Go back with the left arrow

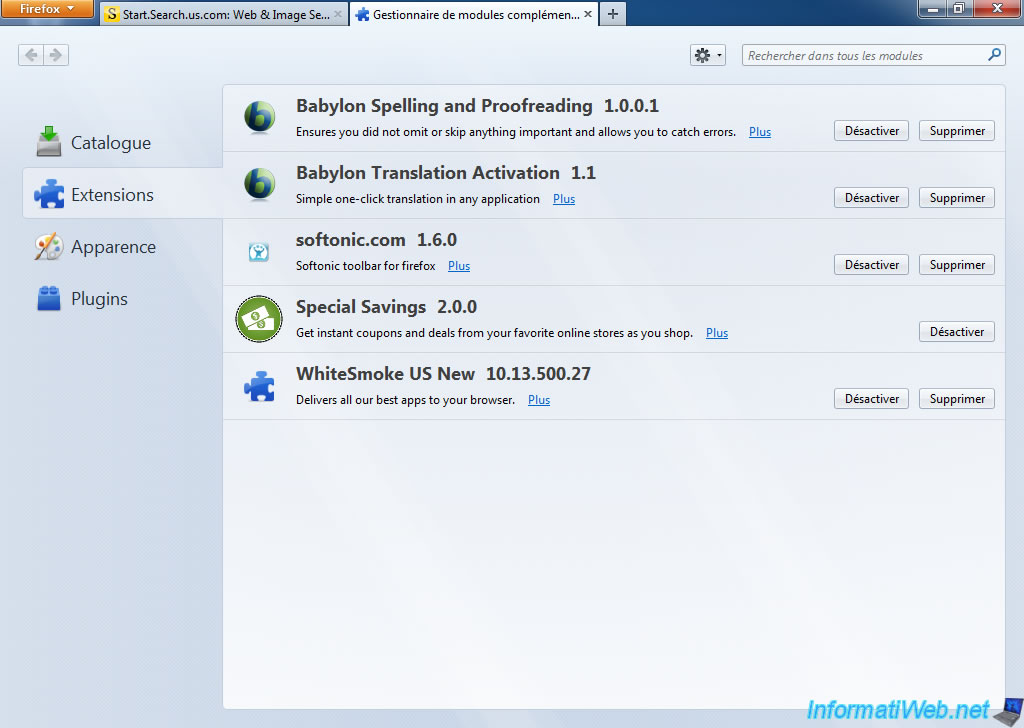pos(31,55)
